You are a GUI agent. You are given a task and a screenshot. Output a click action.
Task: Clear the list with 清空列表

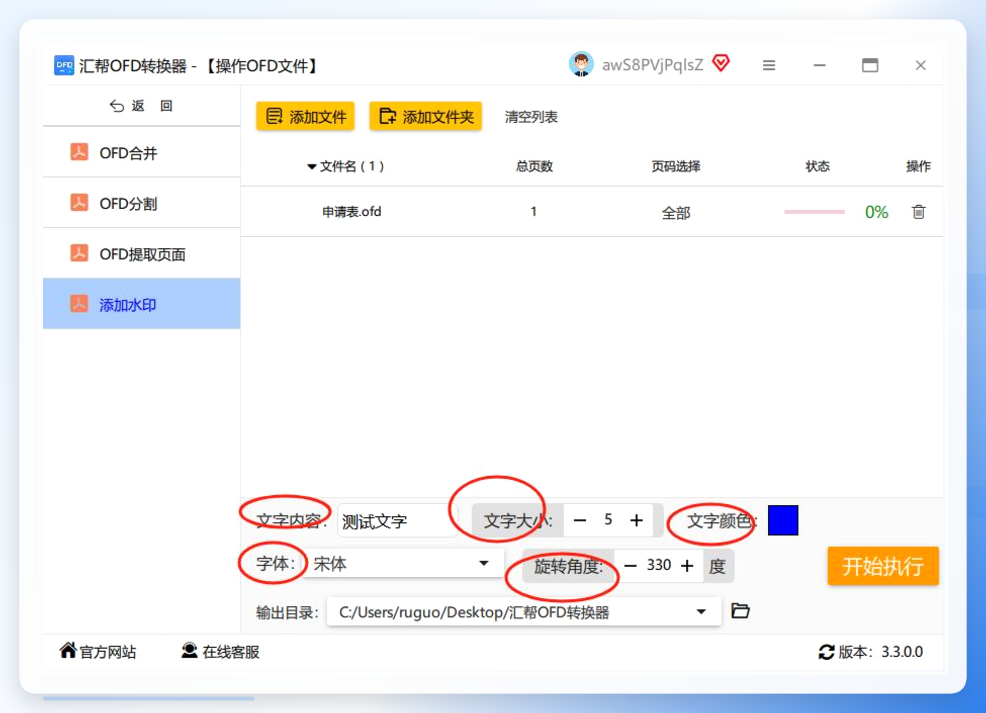pos(531,117)
